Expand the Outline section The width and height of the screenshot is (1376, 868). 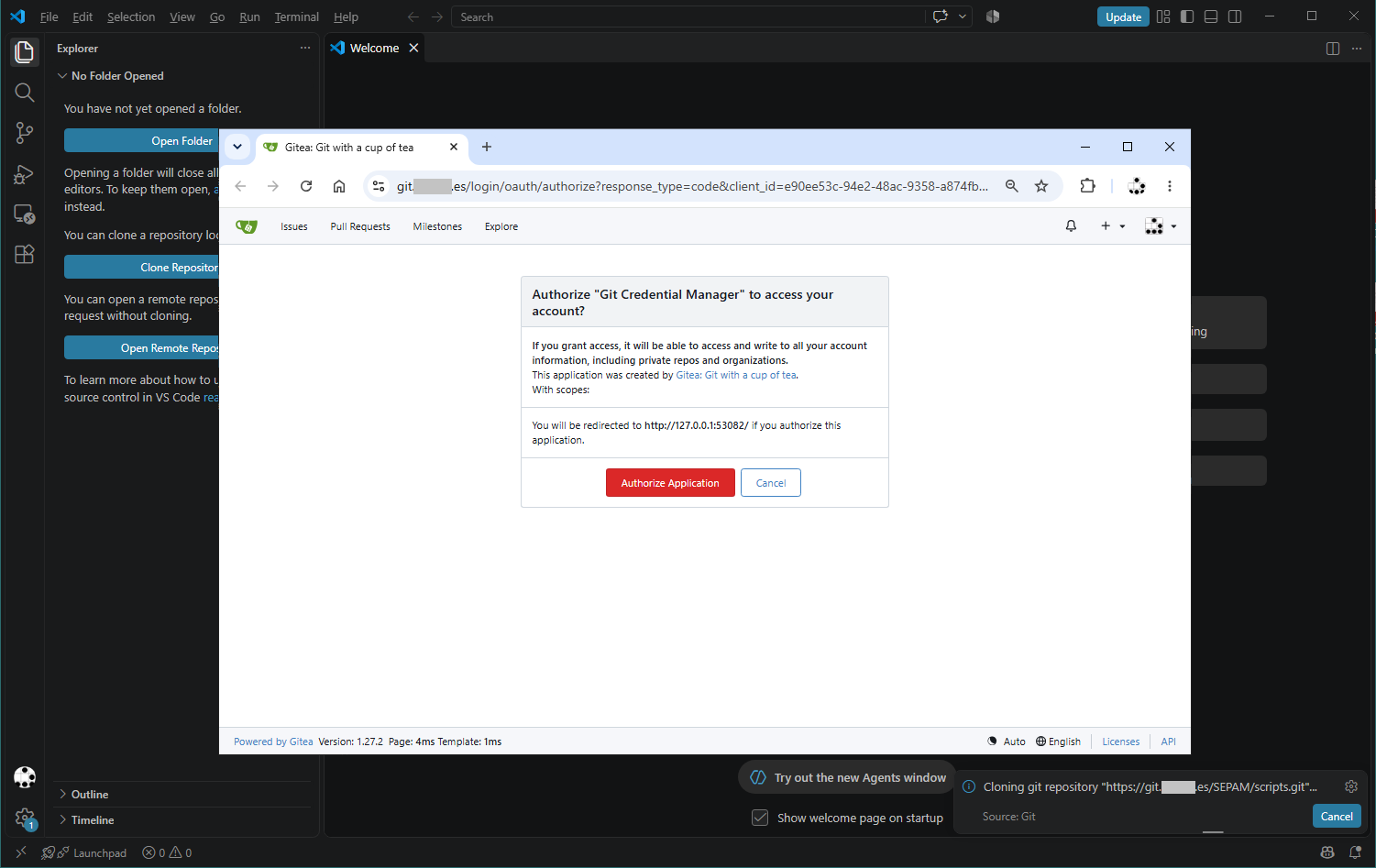coord(90,795)
